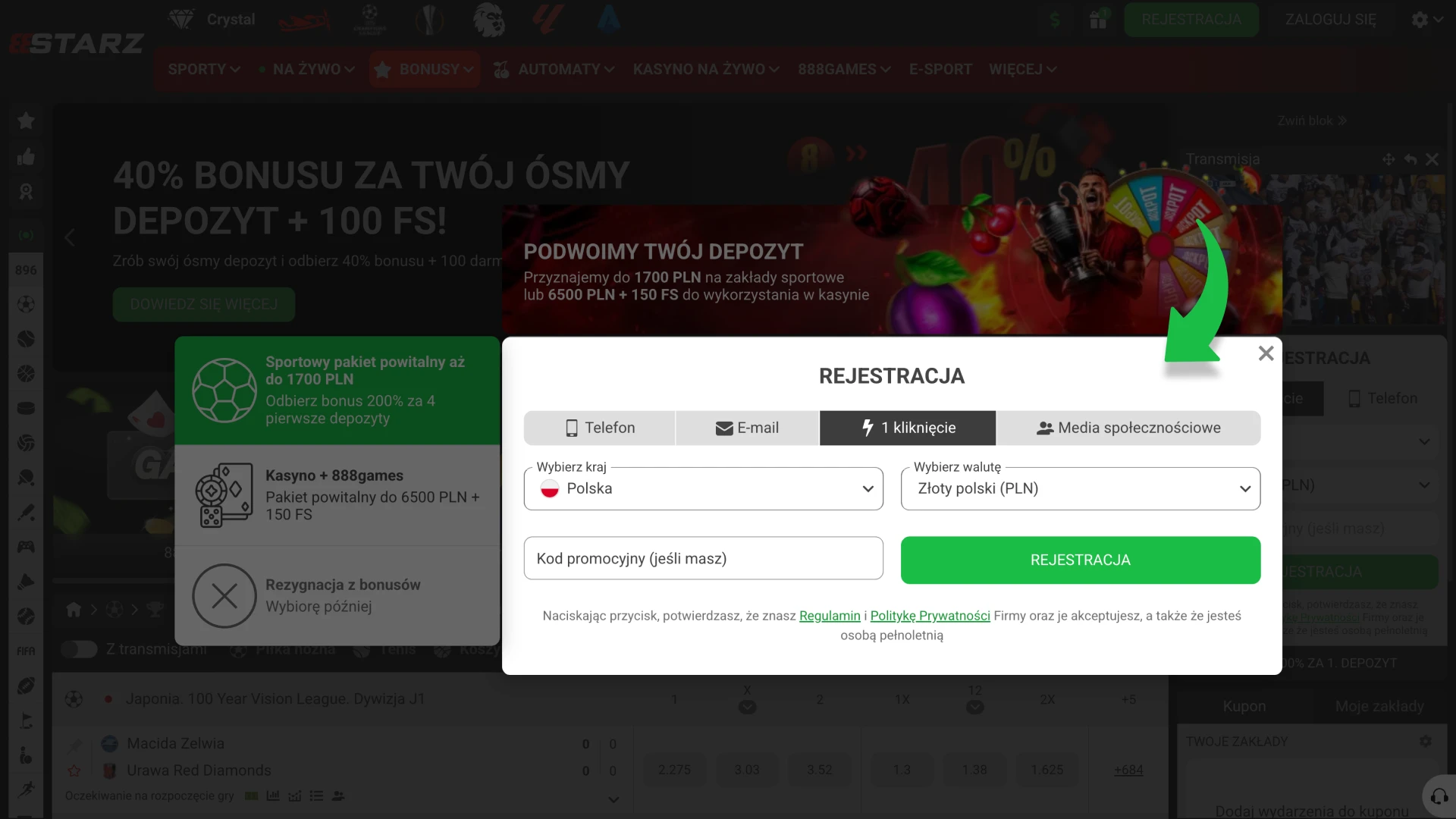Switch to Moje zakłady tab

(1379, 706)
